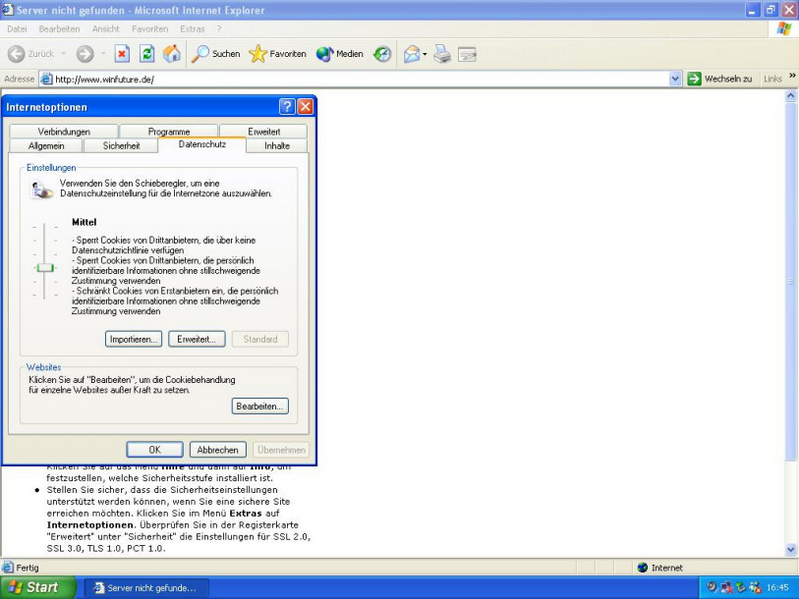Click the privacy level slider handle
The width and height of the screenshot is (799, 599).
(45, 267)
